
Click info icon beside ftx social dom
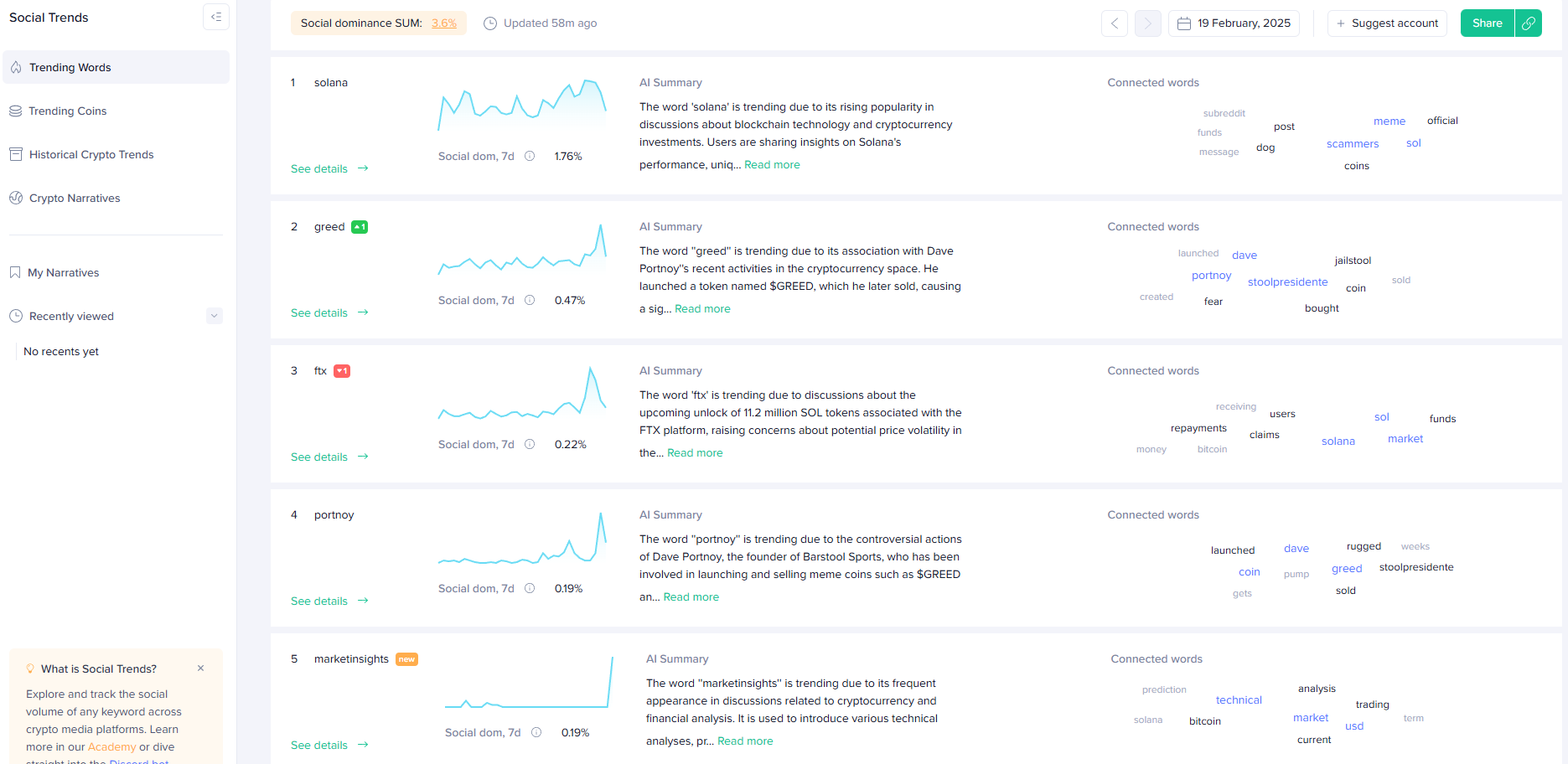530,444
